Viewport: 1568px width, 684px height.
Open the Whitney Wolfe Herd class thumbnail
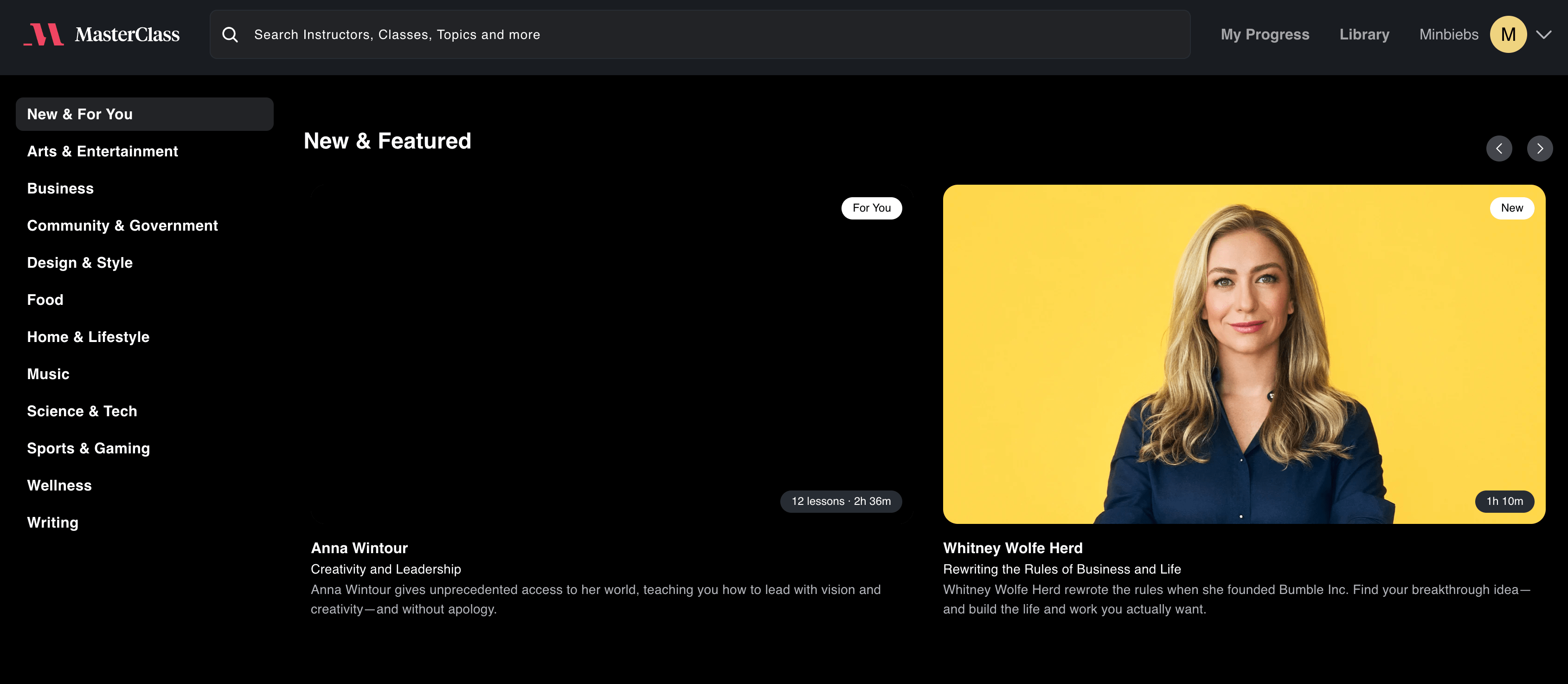pyautogui.click(x=1244, y=354)
